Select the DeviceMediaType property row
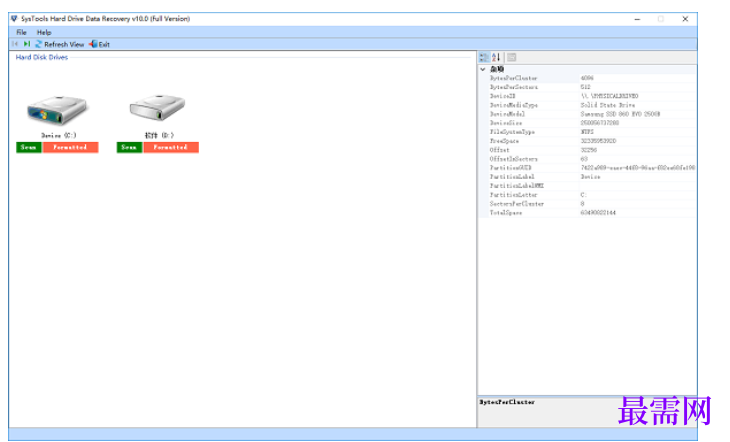Screen dimensions: 730x442 coord(591,105)
